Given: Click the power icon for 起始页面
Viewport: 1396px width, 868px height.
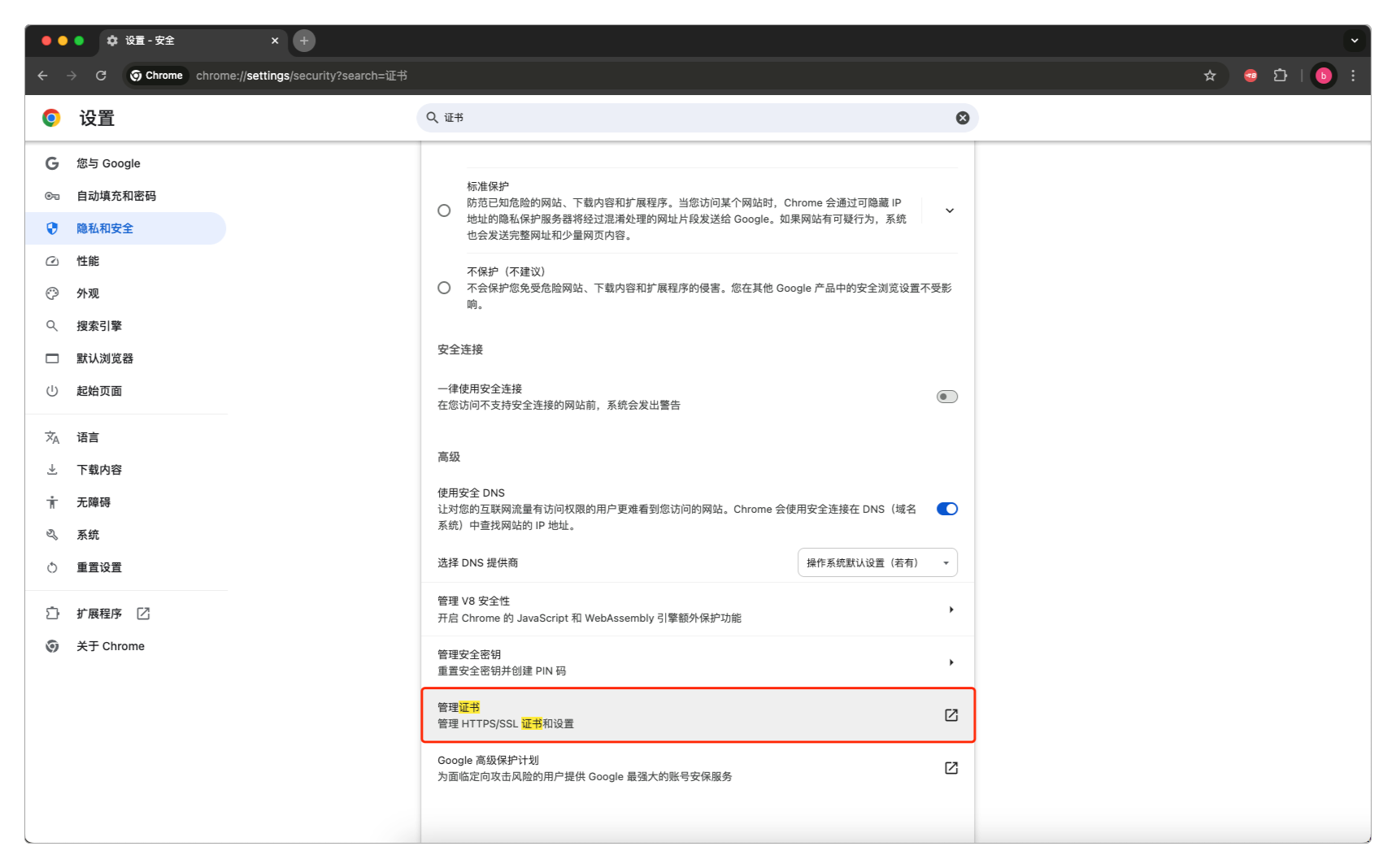Looking at the screenshot, I should click(x=52, y=391).
